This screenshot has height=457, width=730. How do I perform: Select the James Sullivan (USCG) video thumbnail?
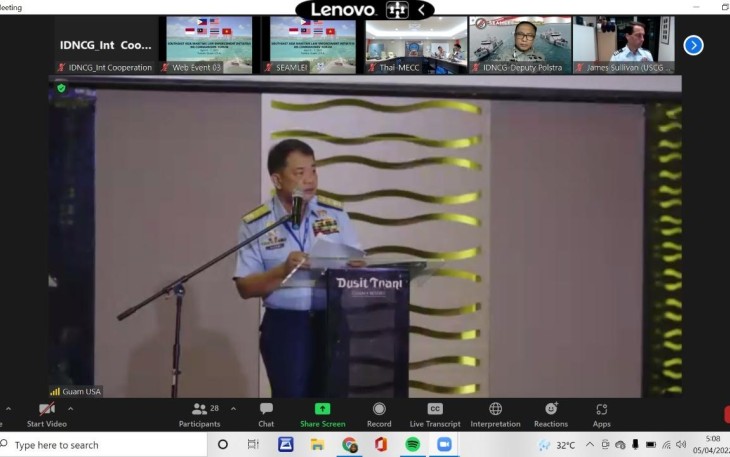(624, 45)
